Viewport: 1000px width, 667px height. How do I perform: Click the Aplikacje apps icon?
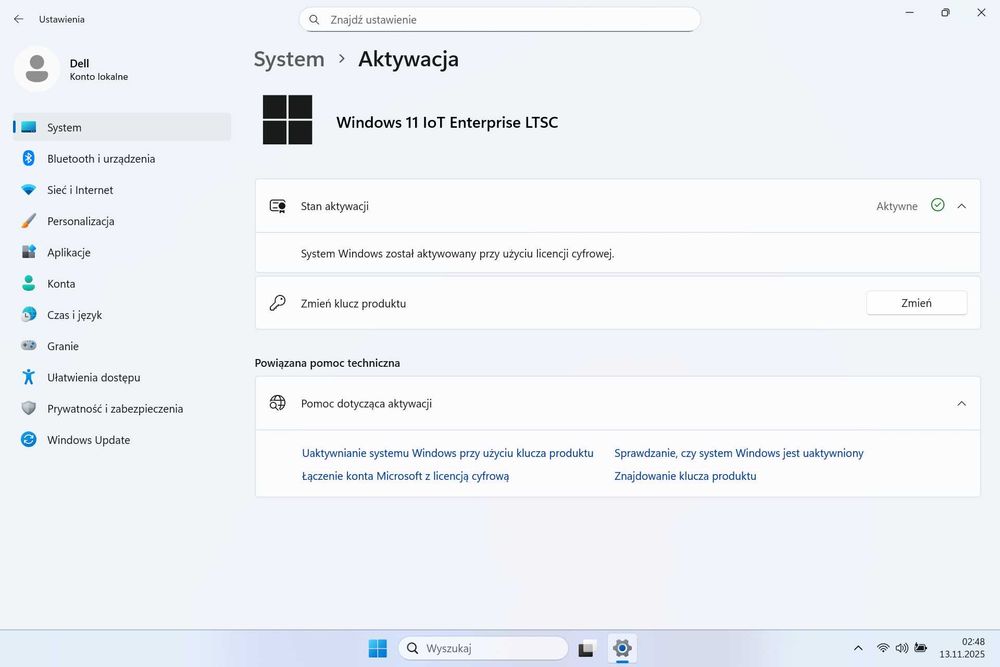tap(29, 252)
